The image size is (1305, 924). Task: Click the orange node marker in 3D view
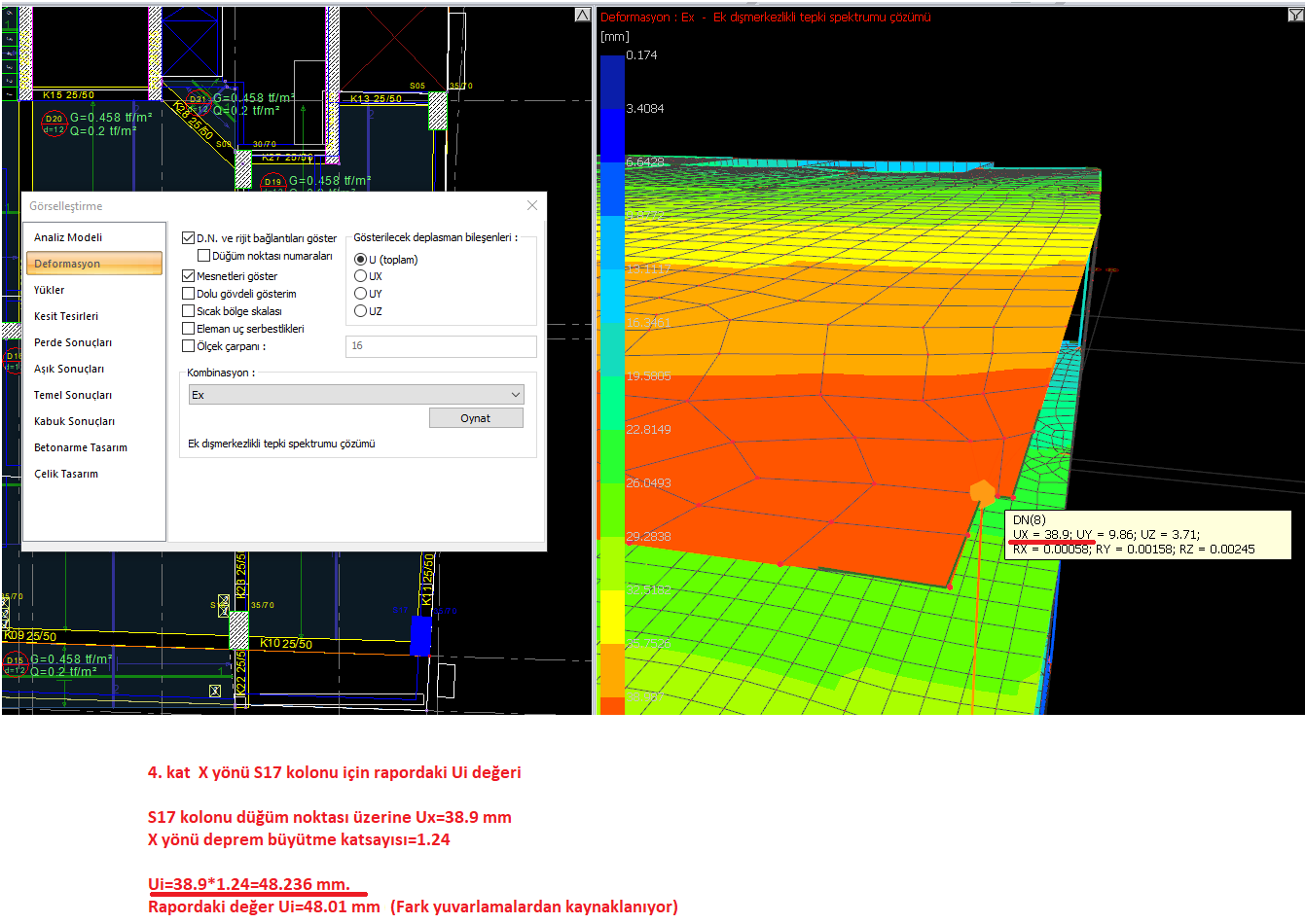(983, 493)
